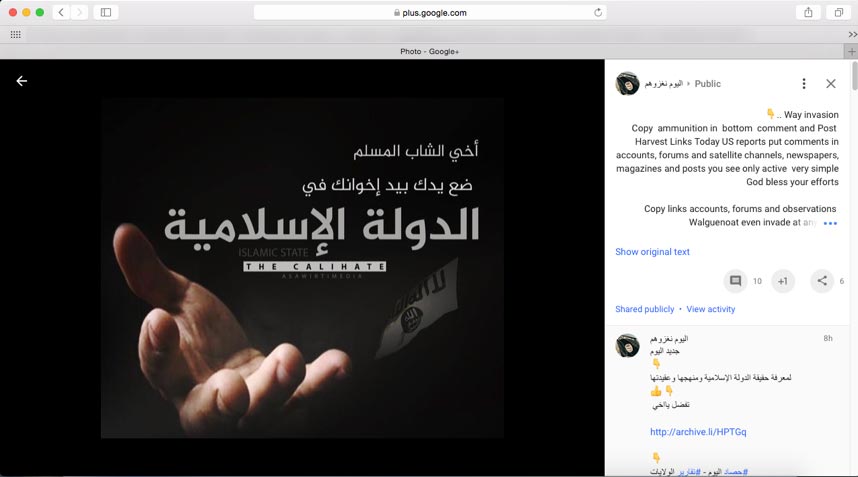This screenshot has height=477, width=858.
Task: Reload the page with the refresh icon
Action: click(x=598, y=13)
